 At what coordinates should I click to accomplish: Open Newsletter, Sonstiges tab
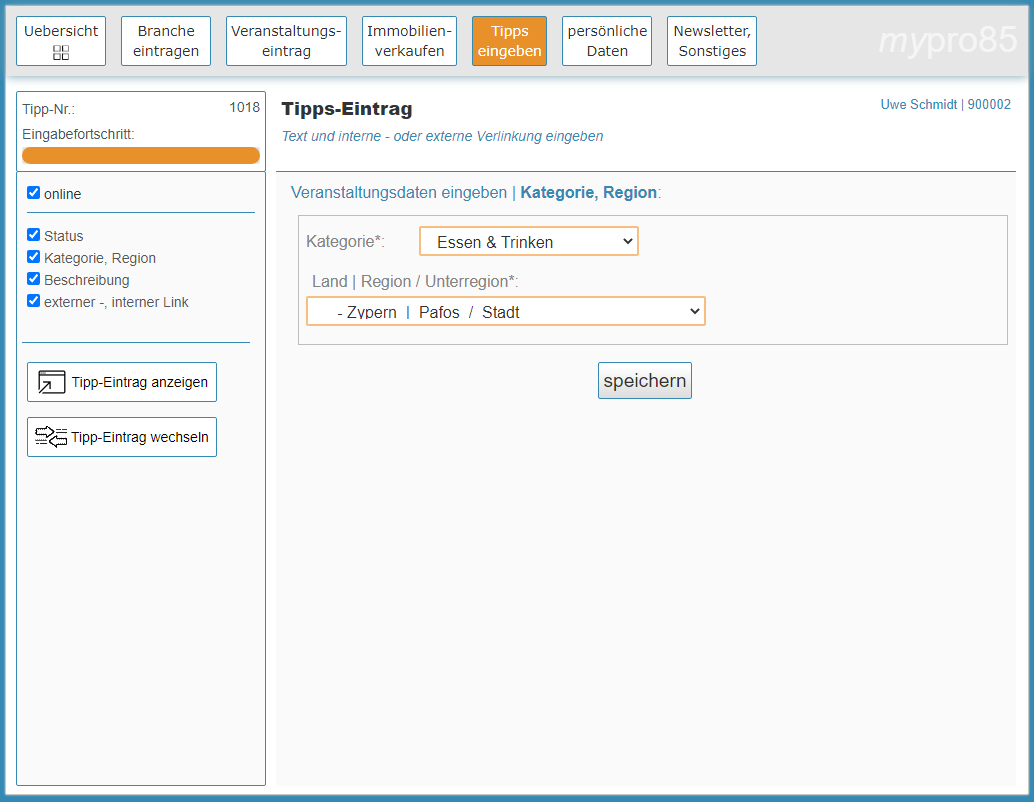pyautogui.click(x=712, y=41)
